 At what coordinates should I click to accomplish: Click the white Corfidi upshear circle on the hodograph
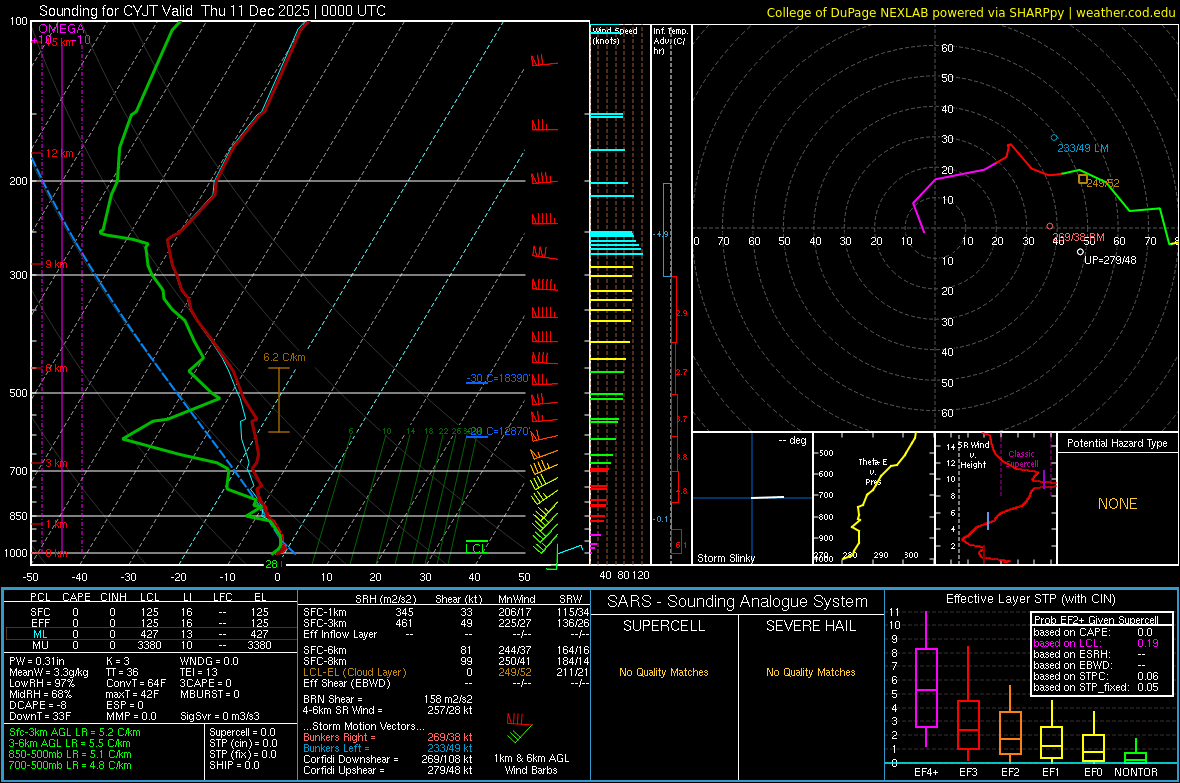pyautogui.click(x=1081, y=252)
